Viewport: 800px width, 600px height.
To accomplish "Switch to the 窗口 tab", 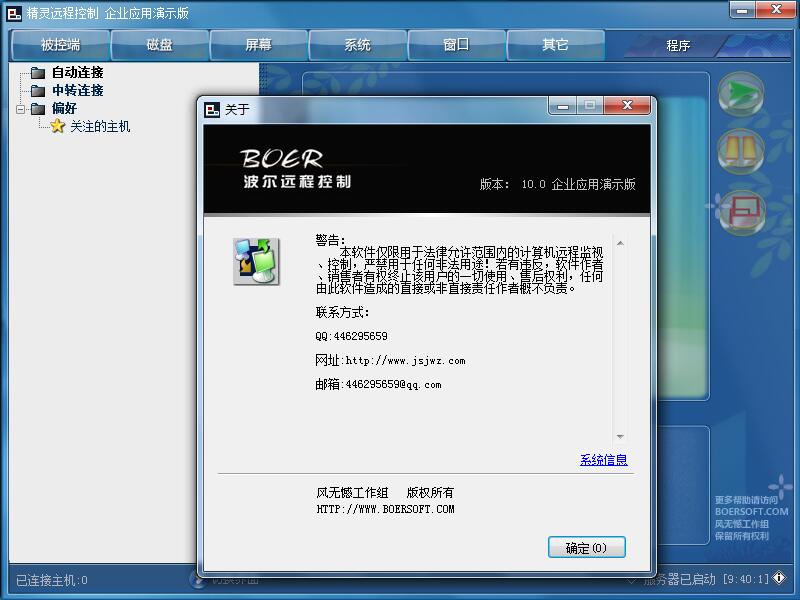I will click(x=456, y=45).
